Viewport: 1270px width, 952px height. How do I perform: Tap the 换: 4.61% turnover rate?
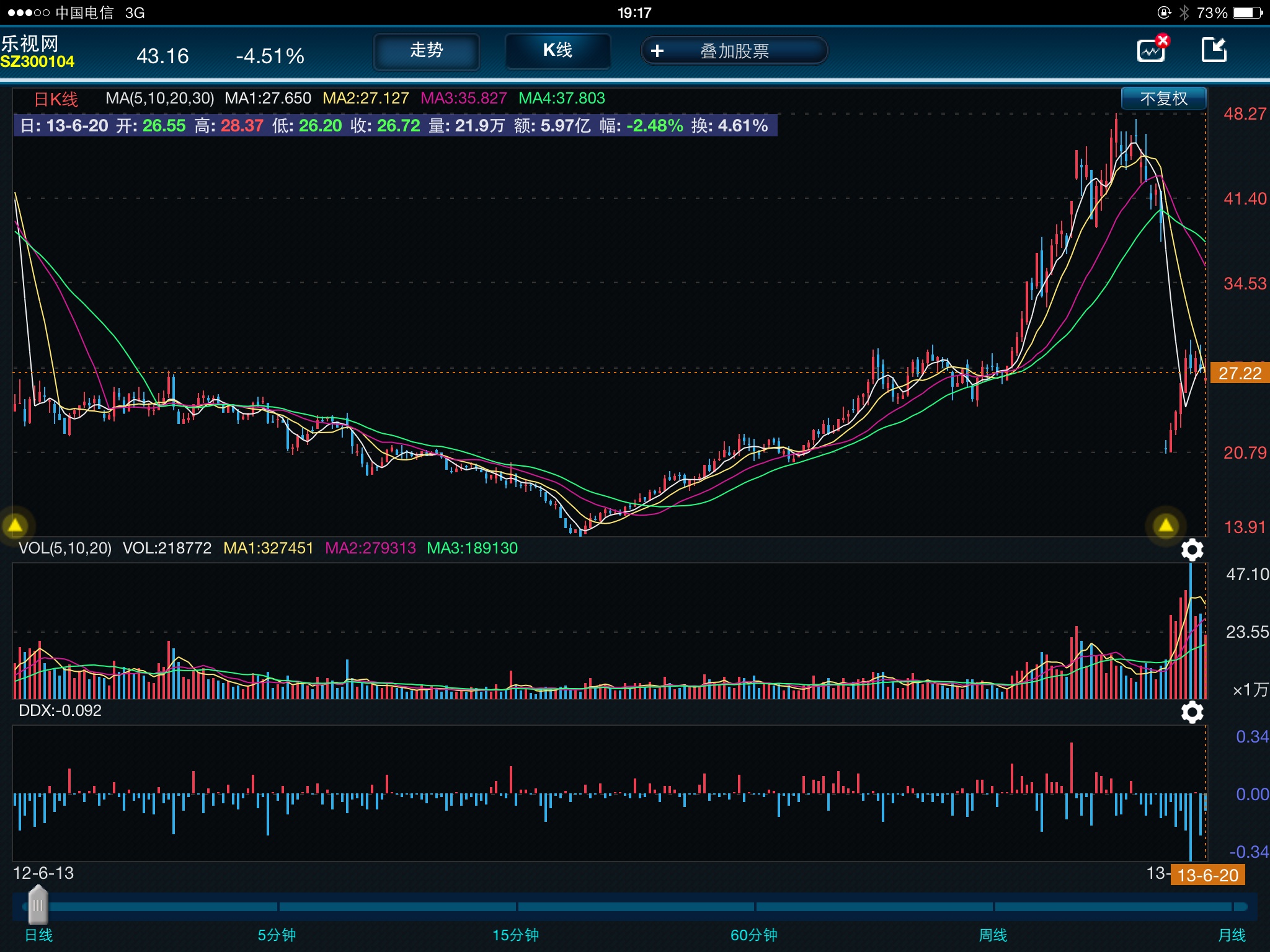pos(730,126)
